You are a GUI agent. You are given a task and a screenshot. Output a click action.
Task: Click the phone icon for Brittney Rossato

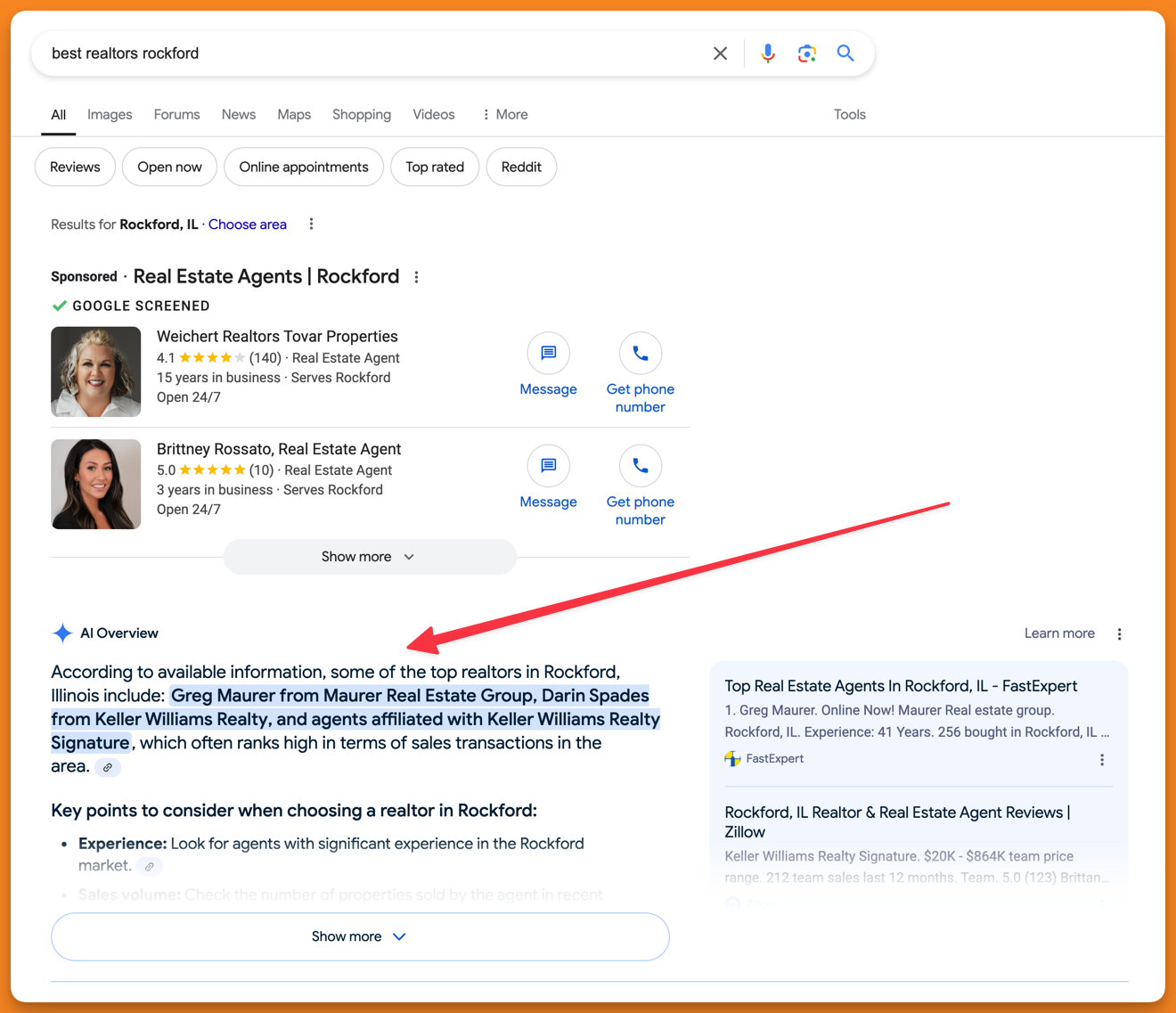(x=641, y=466)
